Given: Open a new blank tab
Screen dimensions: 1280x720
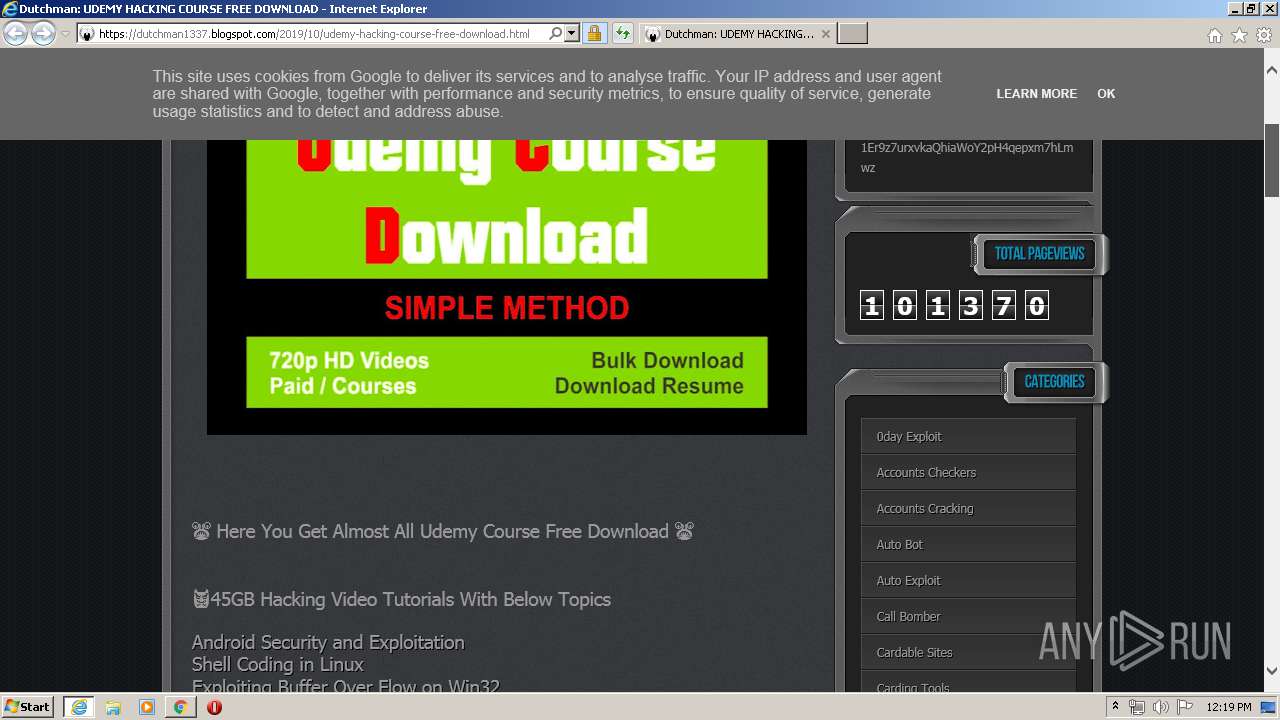Looking at the screenshot, I should click(x=852, y=34).
